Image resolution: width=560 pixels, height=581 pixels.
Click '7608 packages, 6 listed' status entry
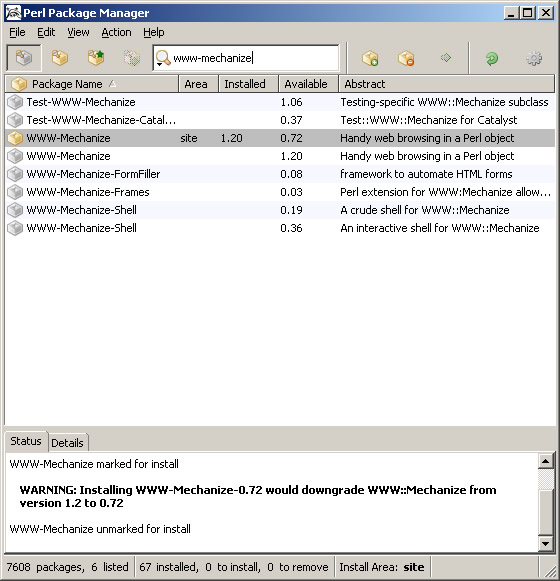pos(67,567)
